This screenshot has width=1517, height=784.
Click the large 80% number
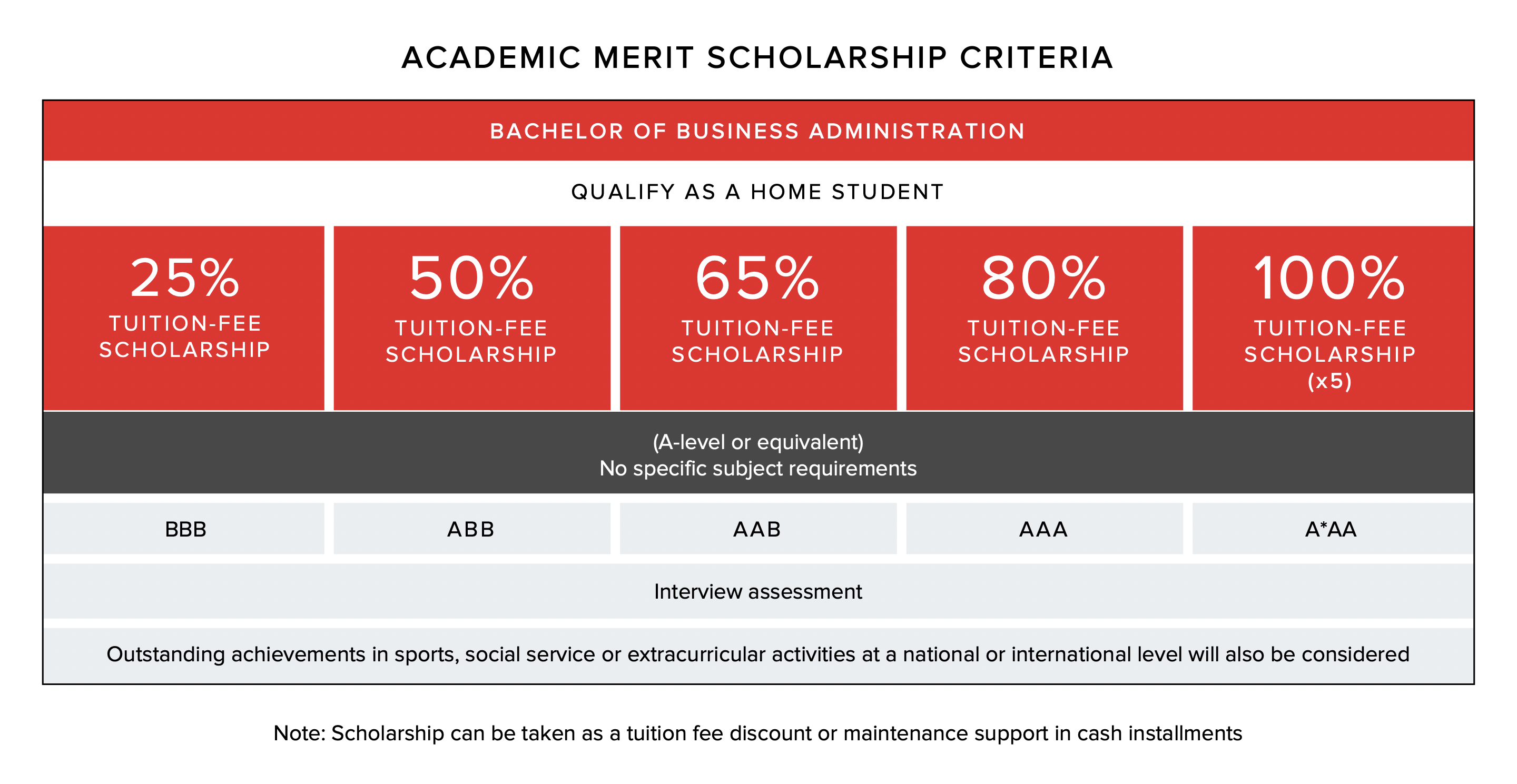click(x=1043, y=278)
